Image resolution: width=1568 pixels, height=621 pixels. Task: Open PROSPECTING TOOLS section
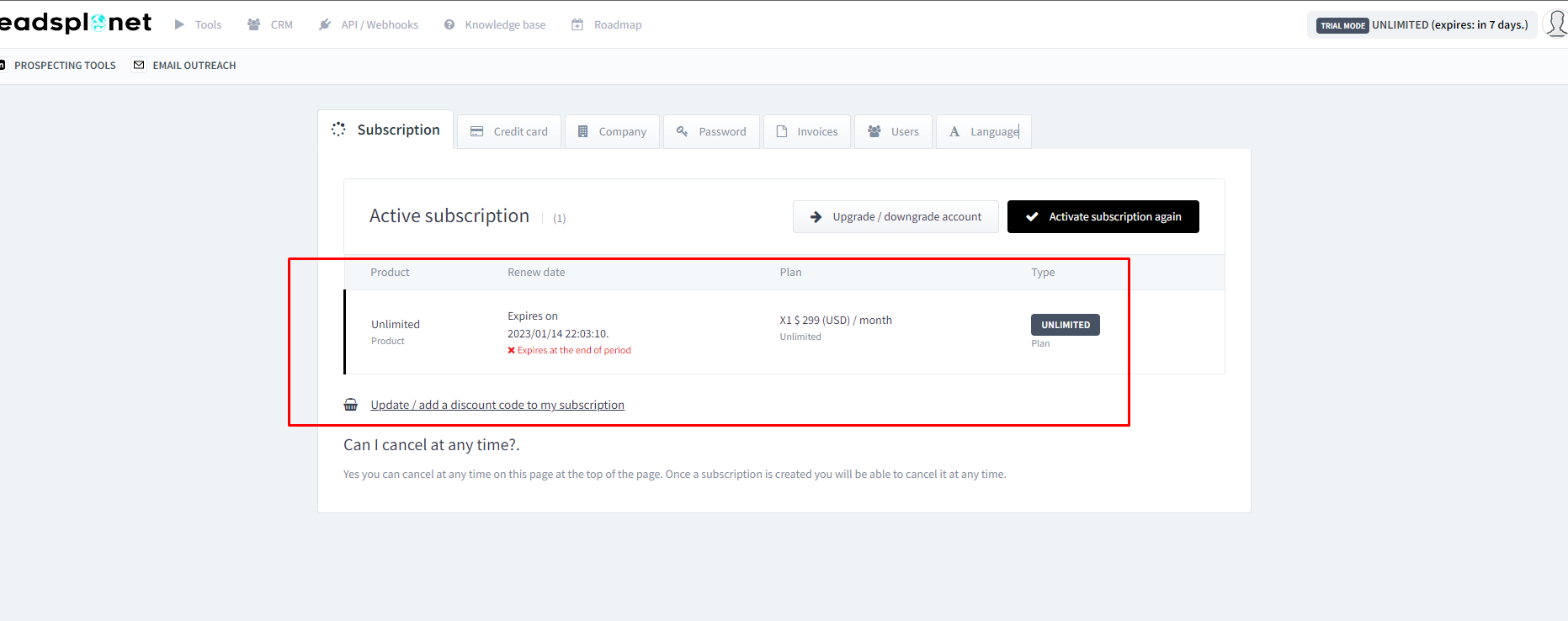pyautogui.click(x=65, y=66)
